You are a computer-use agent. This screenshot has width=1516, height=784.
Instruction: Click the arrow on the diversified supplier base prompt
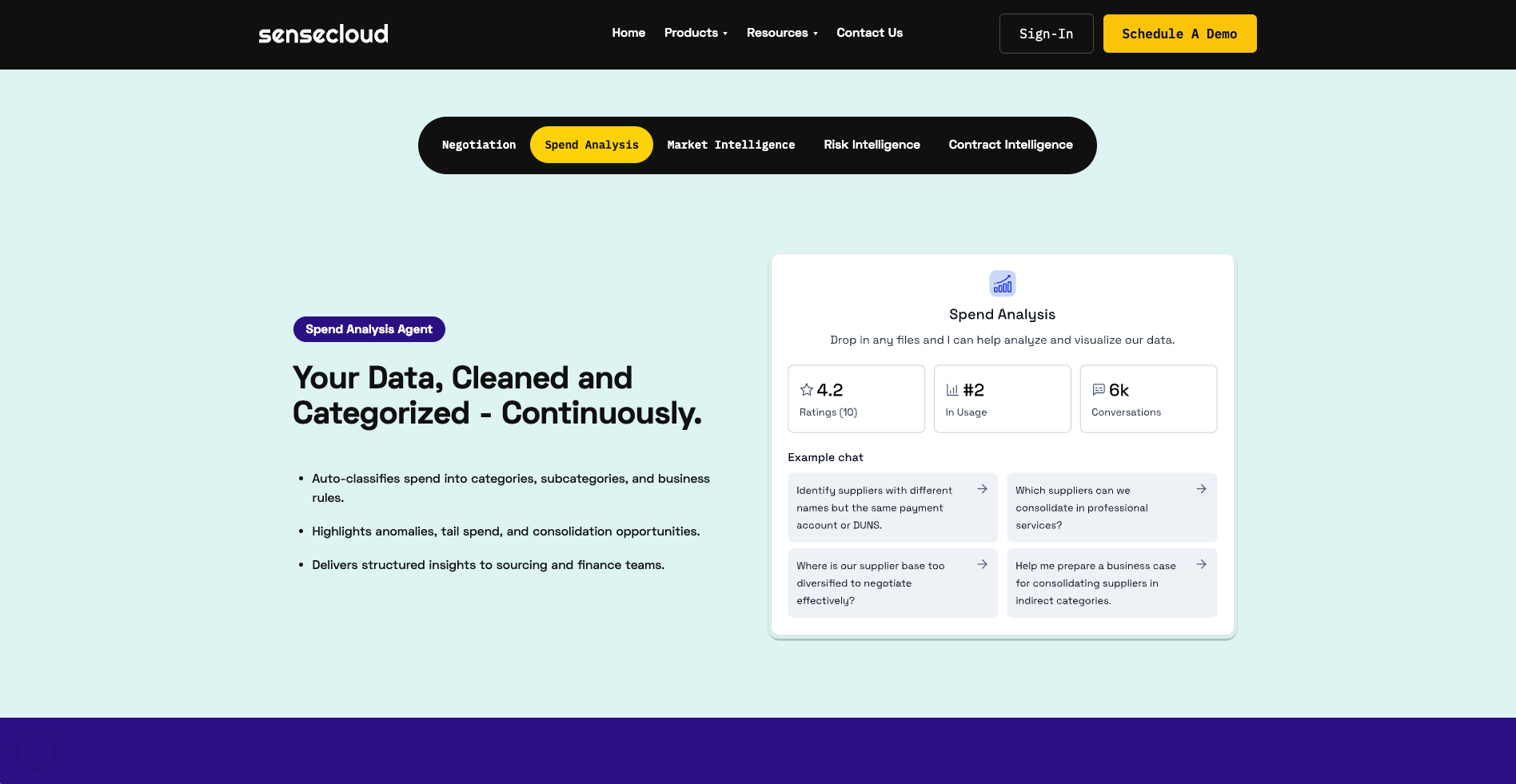pos(982,563)
